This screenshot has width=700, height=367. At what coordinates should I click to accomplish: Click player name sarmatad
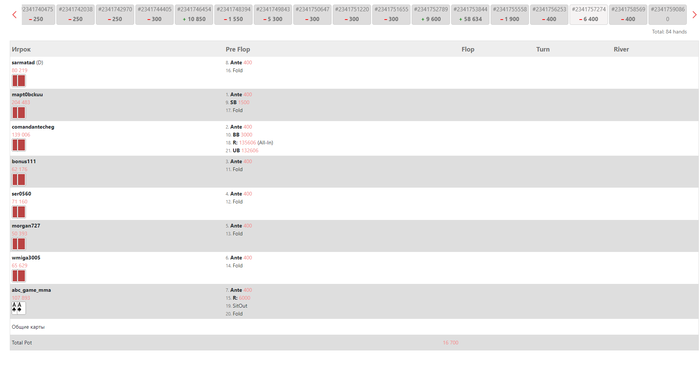click(23, 63)
